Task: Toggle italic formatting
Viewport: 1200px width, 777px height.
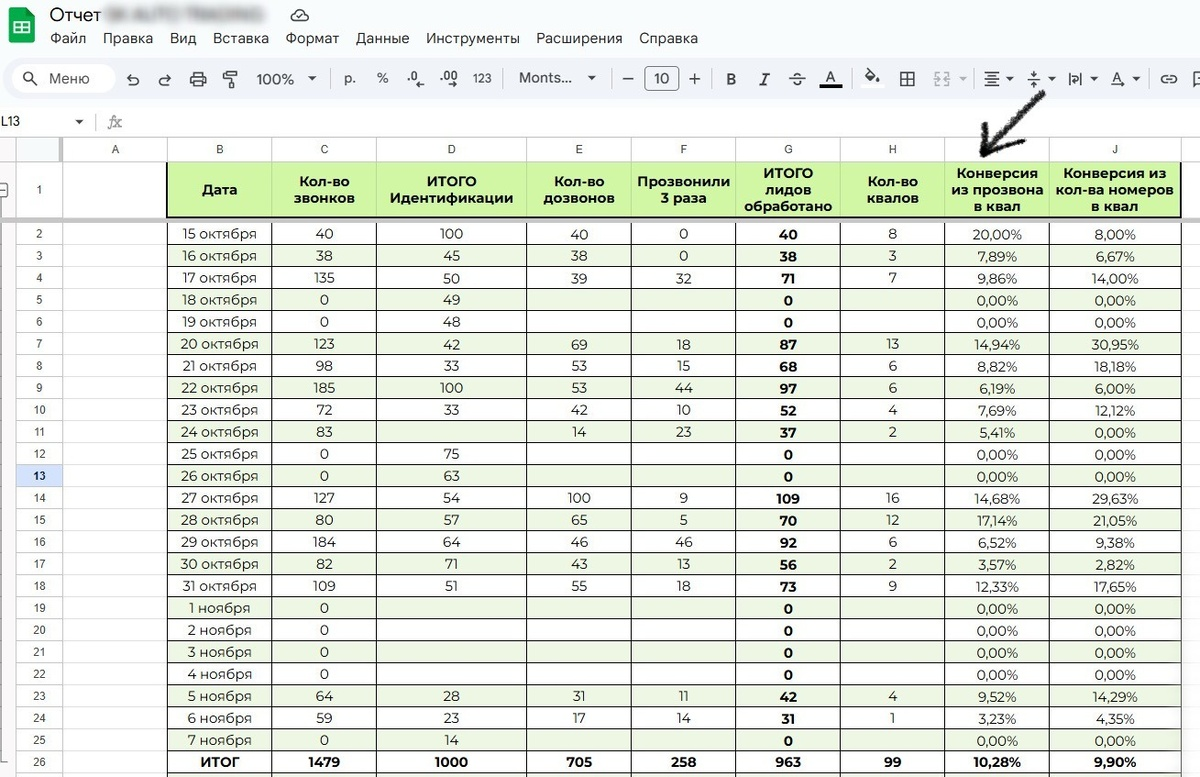Action: click(x=764, y=79)
